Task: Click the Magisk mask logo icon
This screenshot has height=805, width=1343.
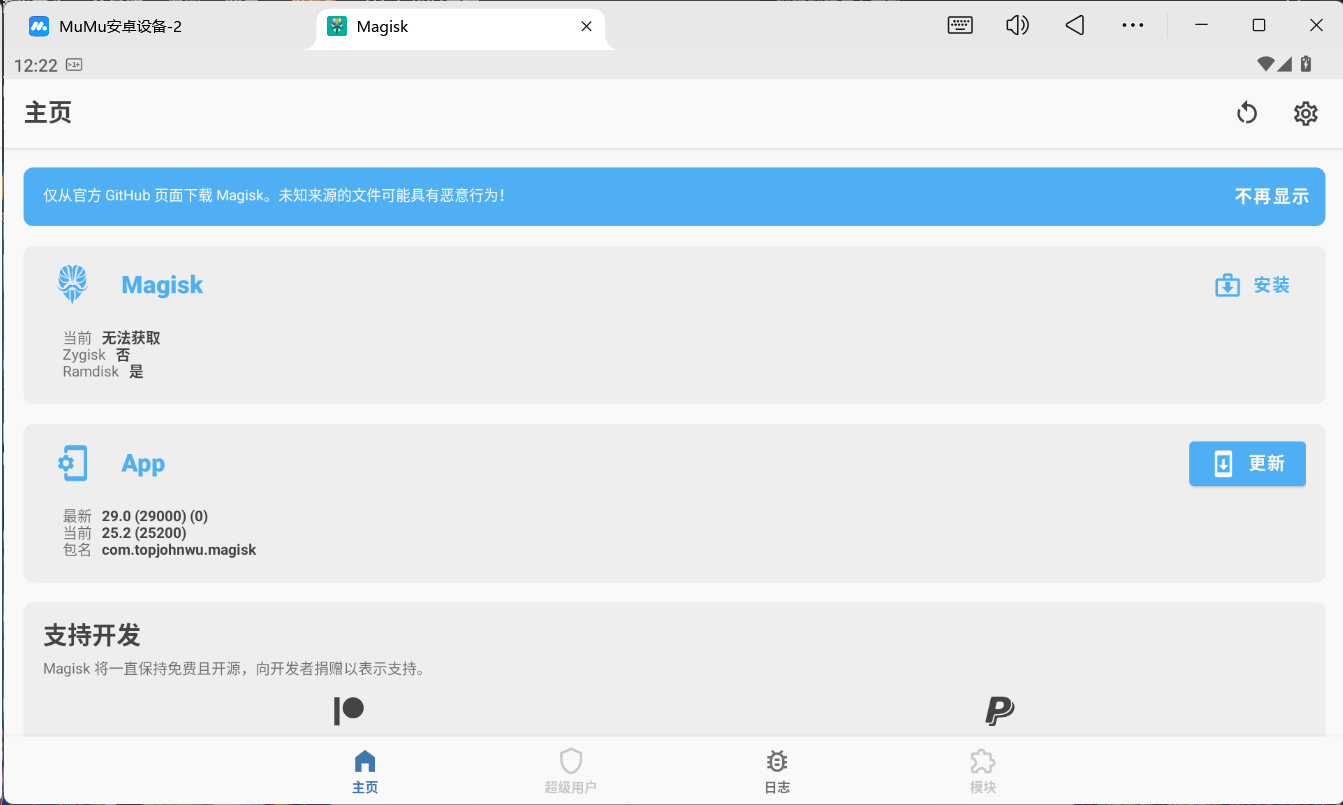Action: point(72,283)
